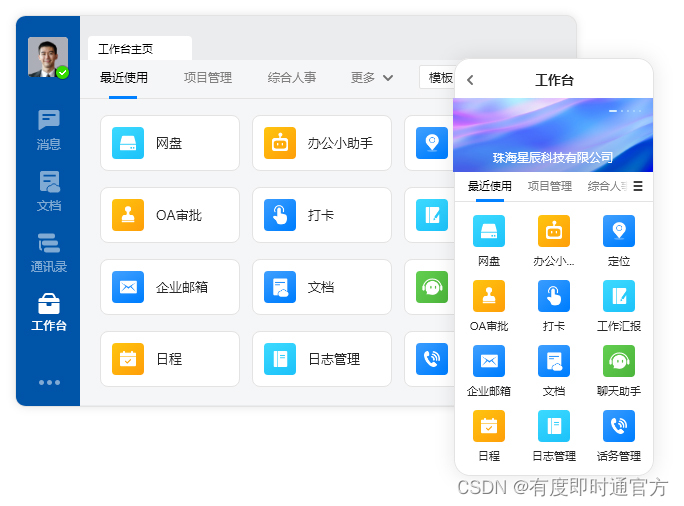Open 打卡 app in mobile panel
The width and height of the screenshot is (684, 506).
554,306
